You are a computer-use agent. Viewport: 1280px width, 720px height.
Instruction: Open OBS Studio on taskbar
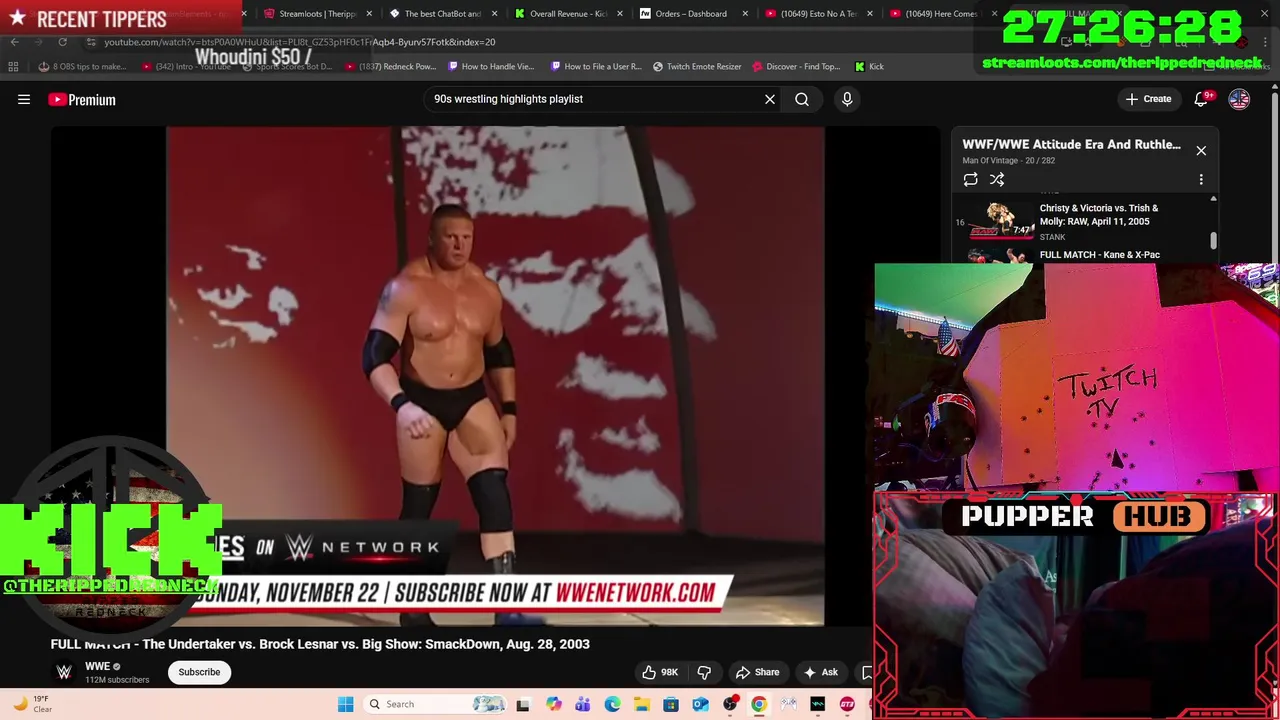click(730, 704)
